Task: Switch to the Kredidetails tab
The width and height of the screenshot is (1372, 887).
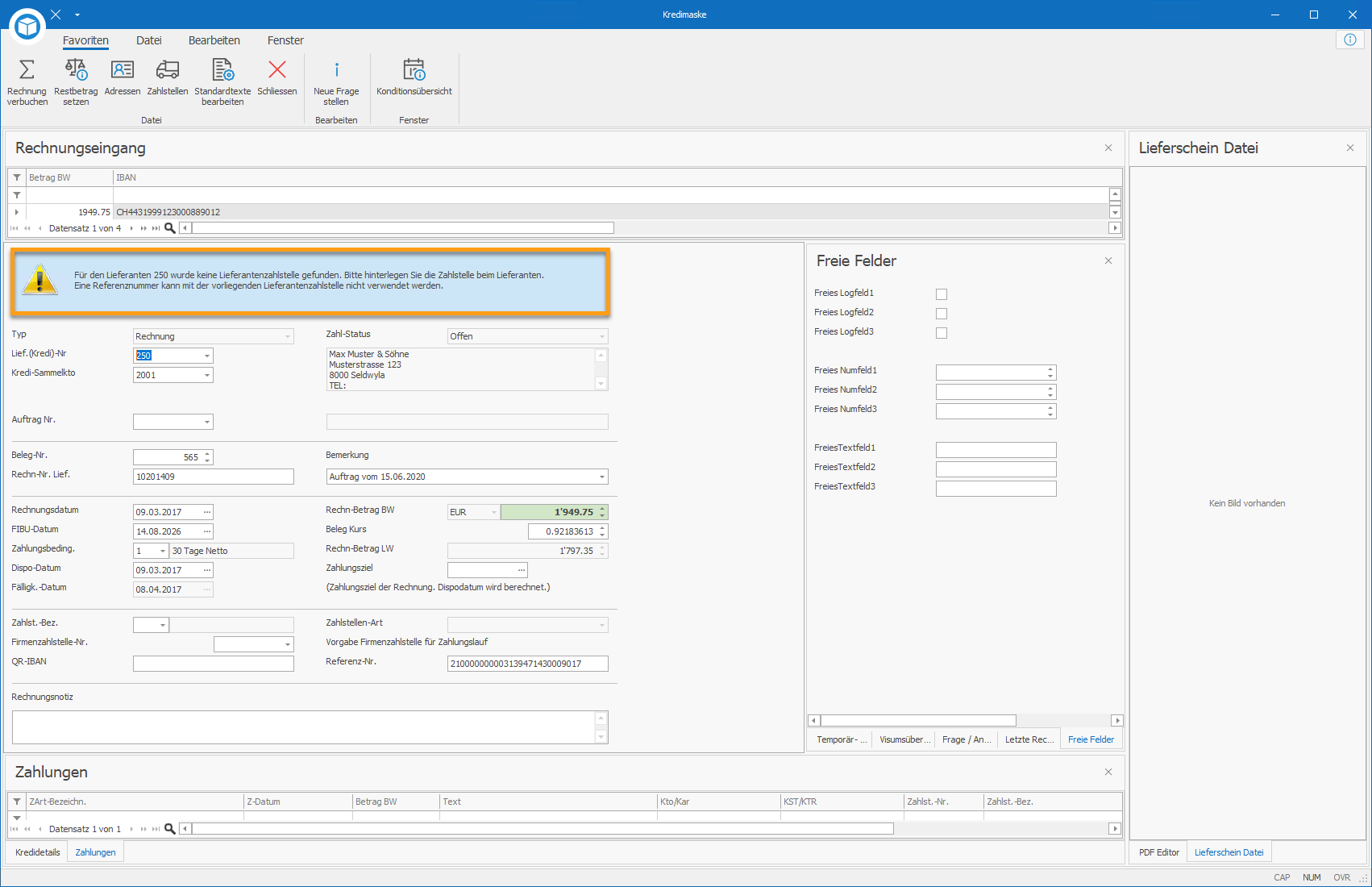Action: click(38, 852)
